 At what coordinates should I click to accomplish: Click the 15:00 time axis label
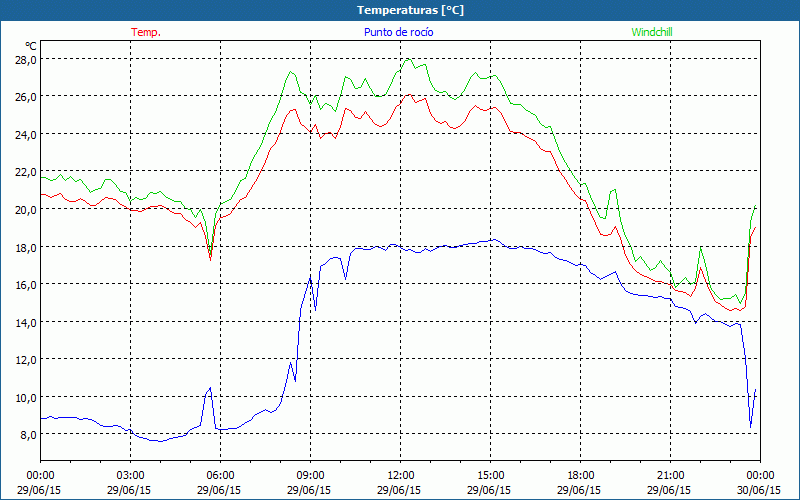coord(490,476)
